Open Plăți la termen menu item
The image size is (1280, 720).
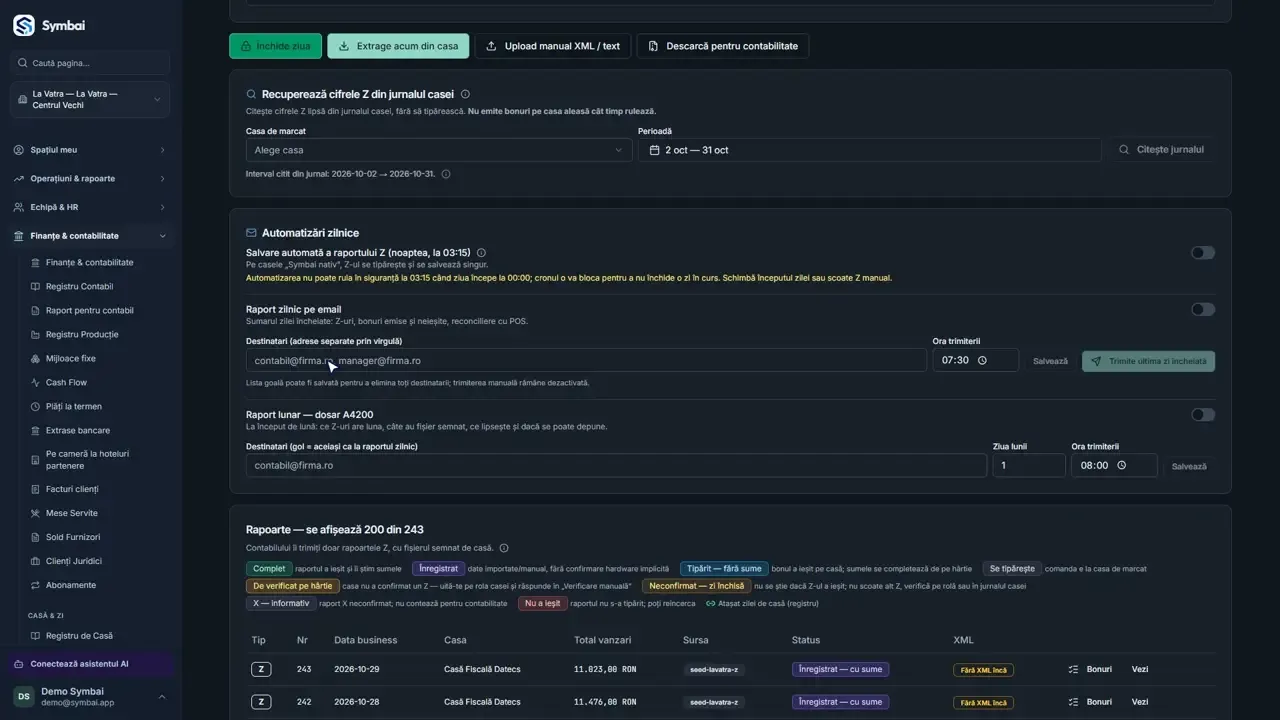click(74, 407)
